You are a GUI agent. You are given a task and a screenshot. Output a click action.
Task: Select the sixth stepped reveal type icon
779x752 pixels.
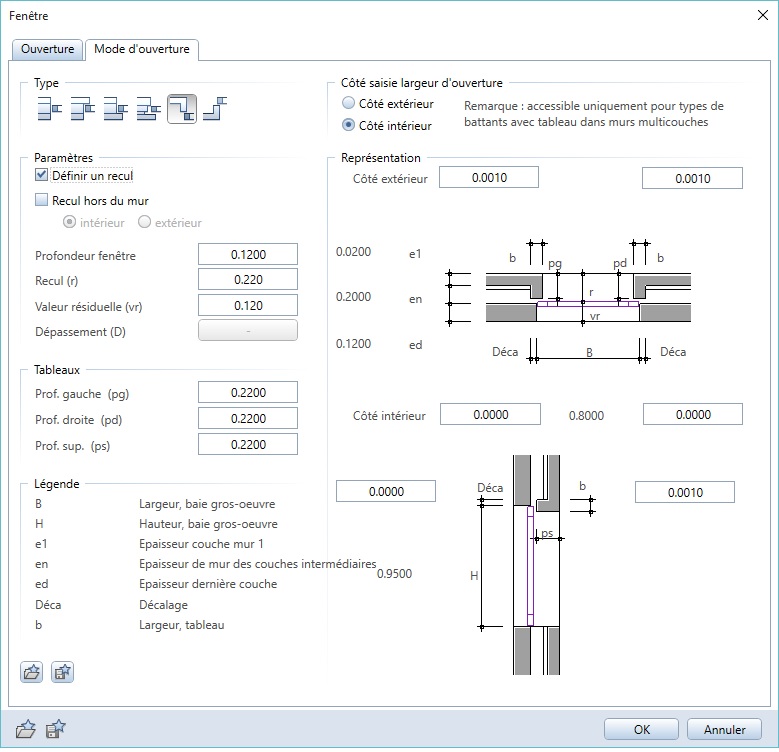coord(215,109)
